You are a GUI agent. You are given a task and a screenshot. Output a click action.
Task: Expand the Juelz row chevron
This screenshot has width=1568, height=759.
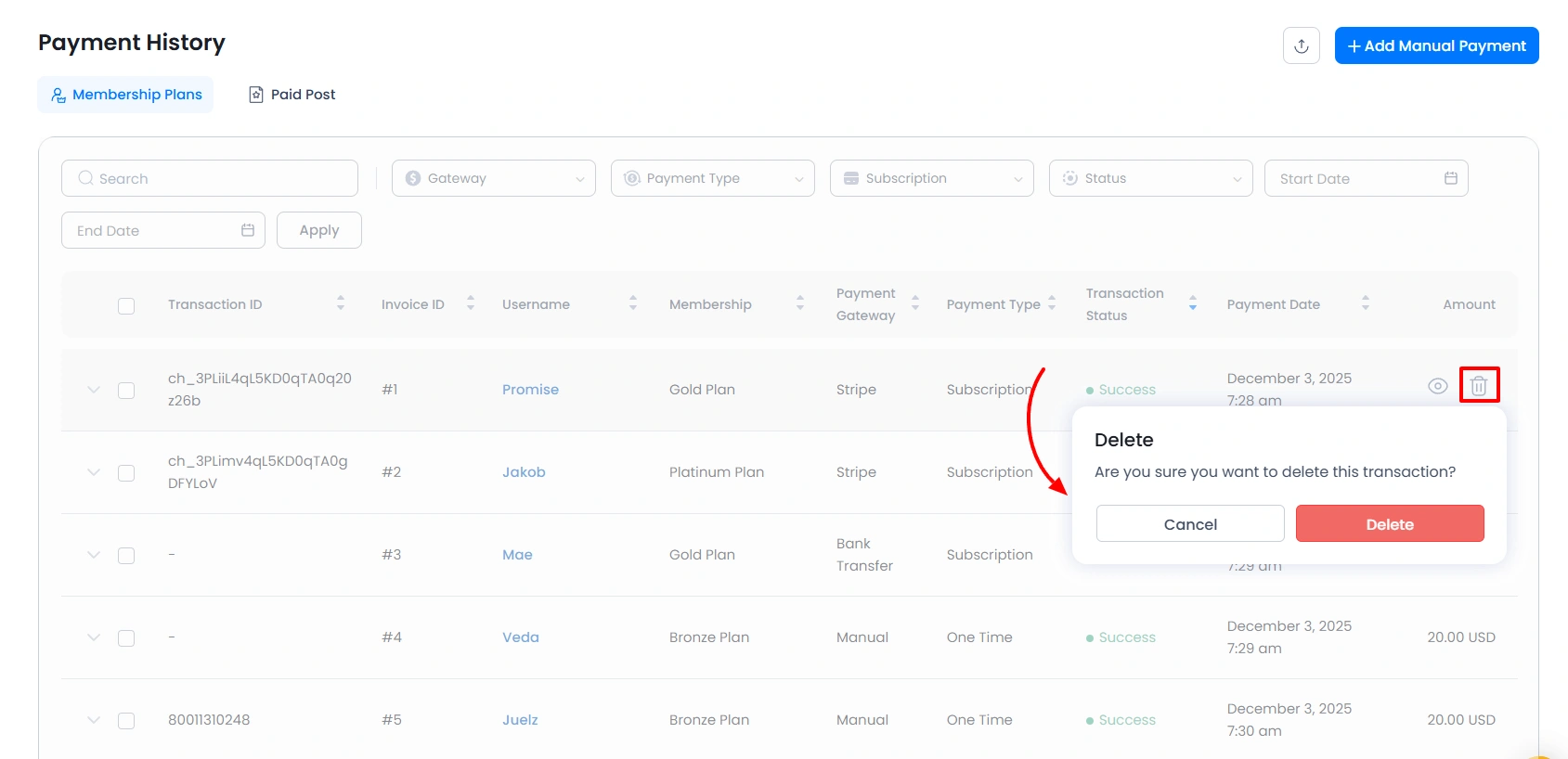coord(94,720)
